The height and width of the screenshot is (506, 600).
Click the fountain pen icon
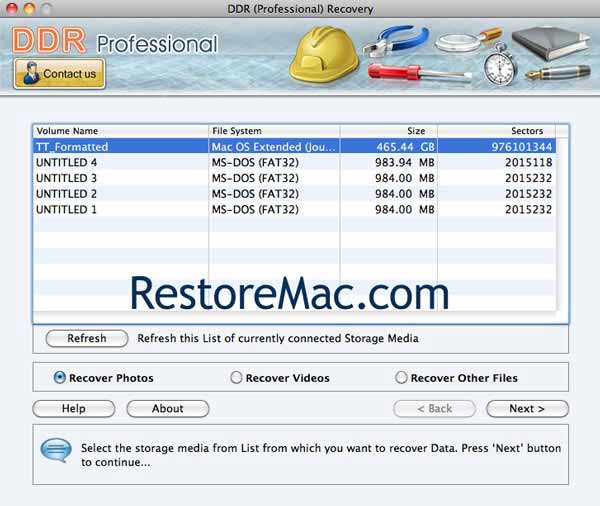point(558,72)
